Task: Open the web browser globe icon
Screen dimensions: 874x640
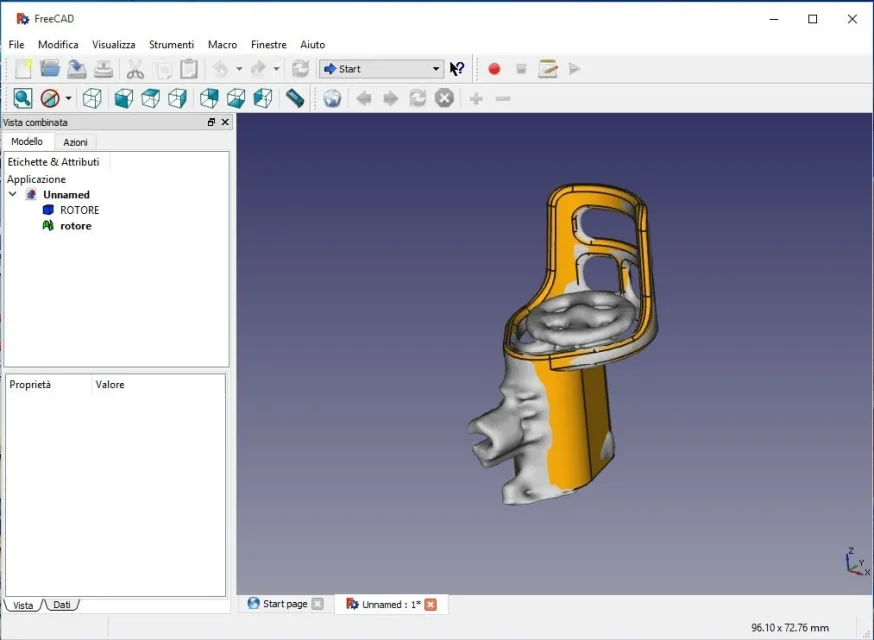Action: pyautogui.click(x=332, y=98)
